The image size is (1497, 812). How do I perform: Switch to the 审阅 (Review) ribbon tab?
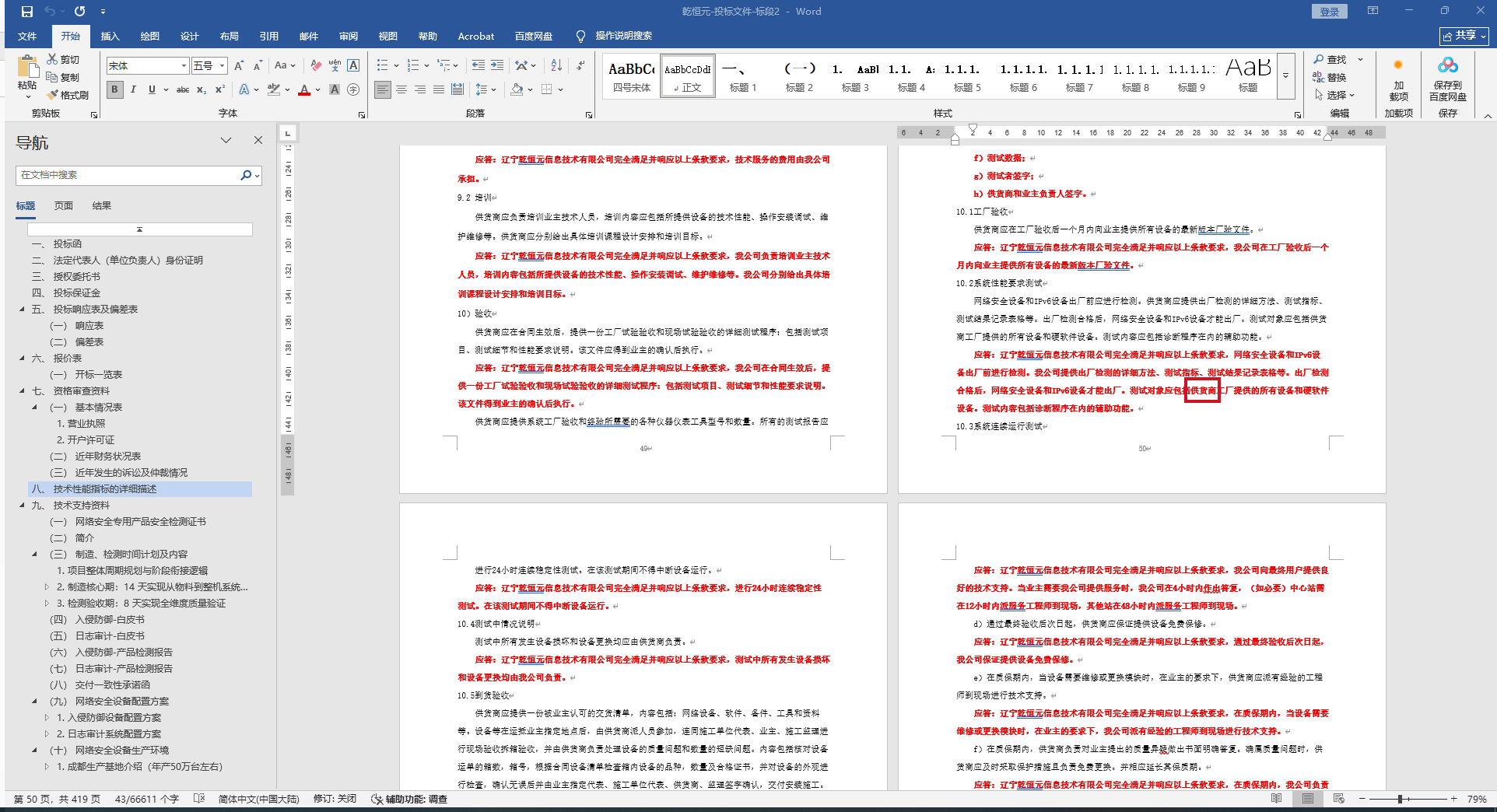[348, 37]
